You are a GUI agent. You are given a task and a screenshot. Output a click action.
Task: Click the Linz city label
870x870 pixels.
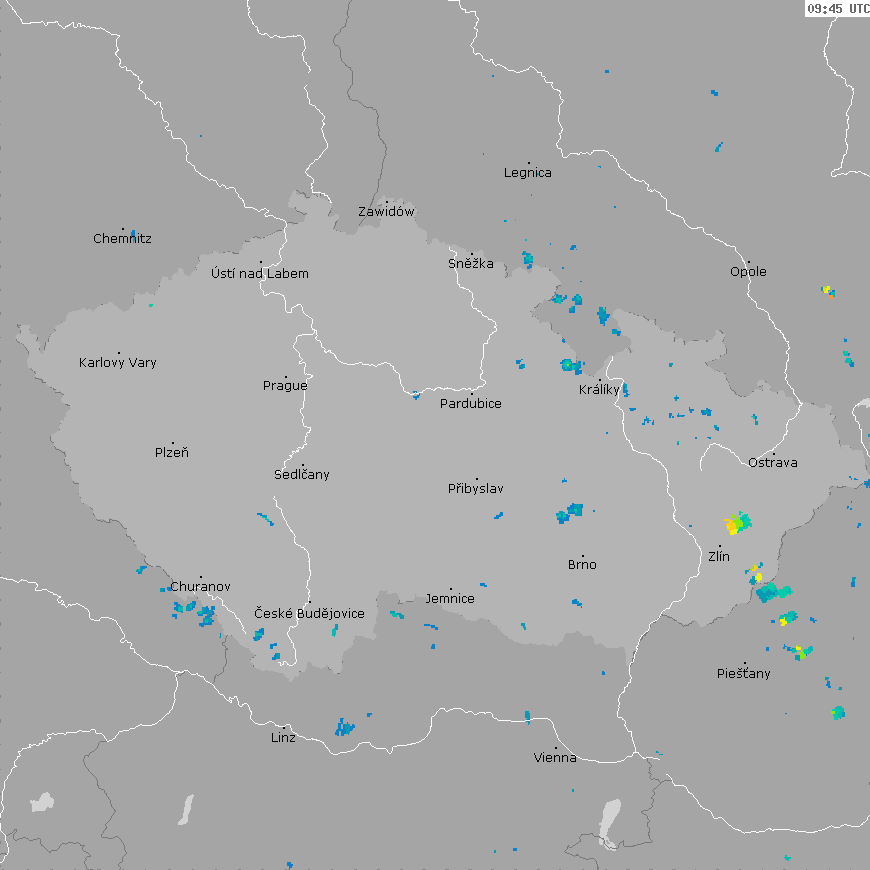click(283, 738)
